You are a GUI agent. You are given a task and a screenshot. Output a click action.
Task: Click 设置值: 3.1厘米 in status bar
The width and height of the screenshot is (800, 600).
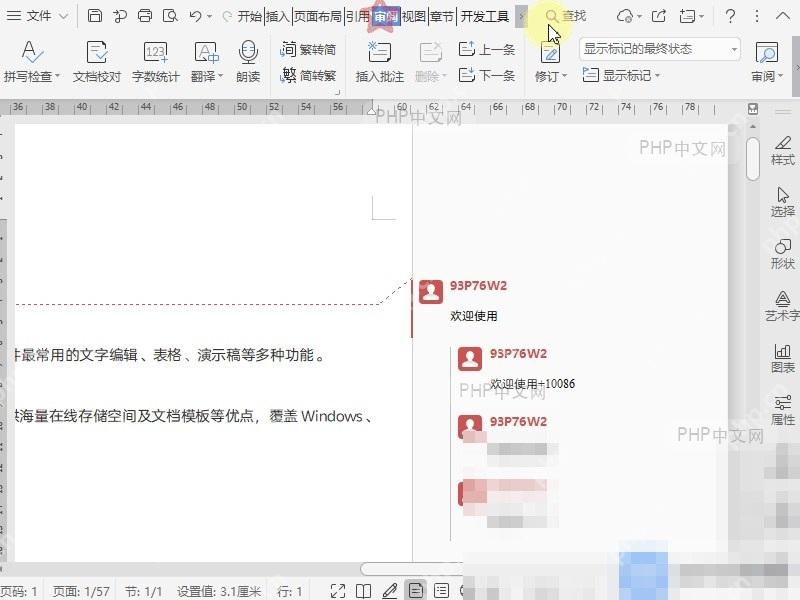click(x=219, y=591)
